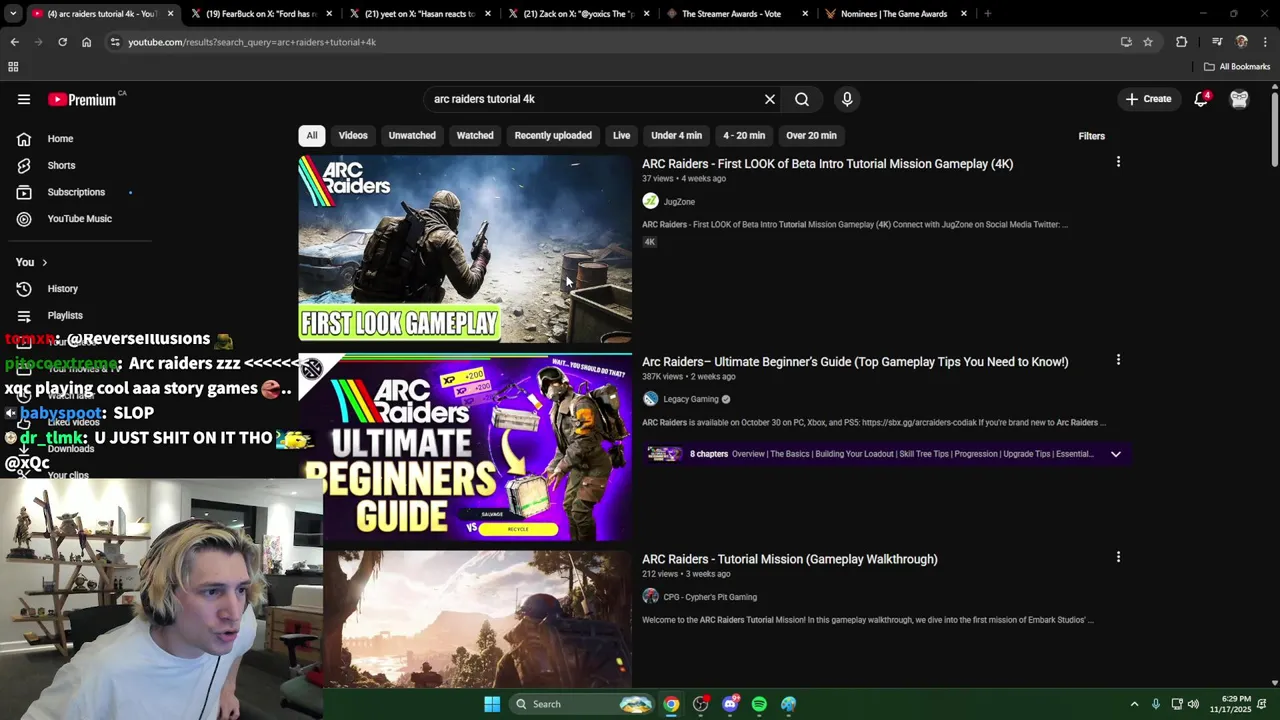
Task: Select the Live filter chip
Action: pos(621,135)
